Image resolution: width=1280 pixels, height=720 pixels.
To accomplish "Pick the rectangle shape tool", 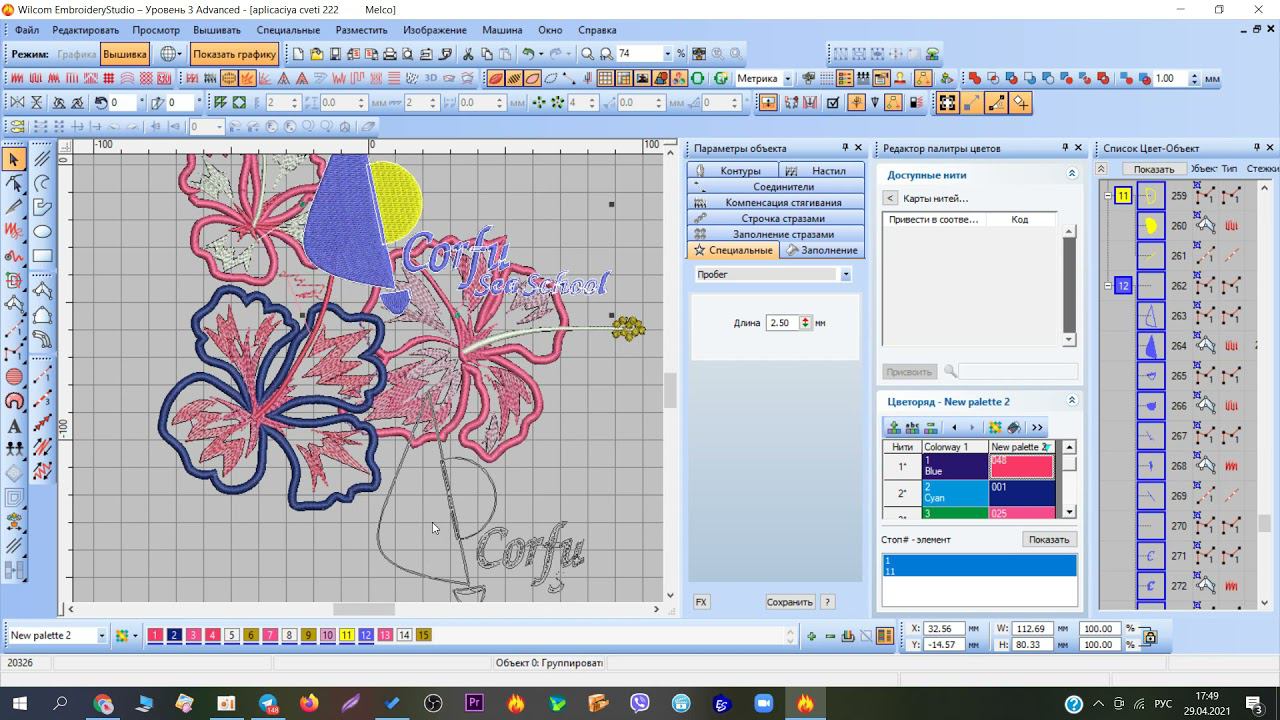I will [x=42, y=256].
